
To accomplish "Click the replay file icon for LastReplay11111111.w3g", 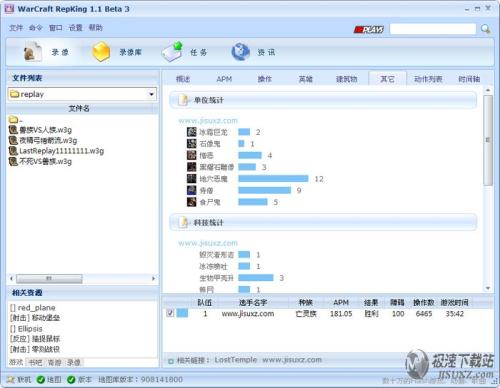I will 13,151.
